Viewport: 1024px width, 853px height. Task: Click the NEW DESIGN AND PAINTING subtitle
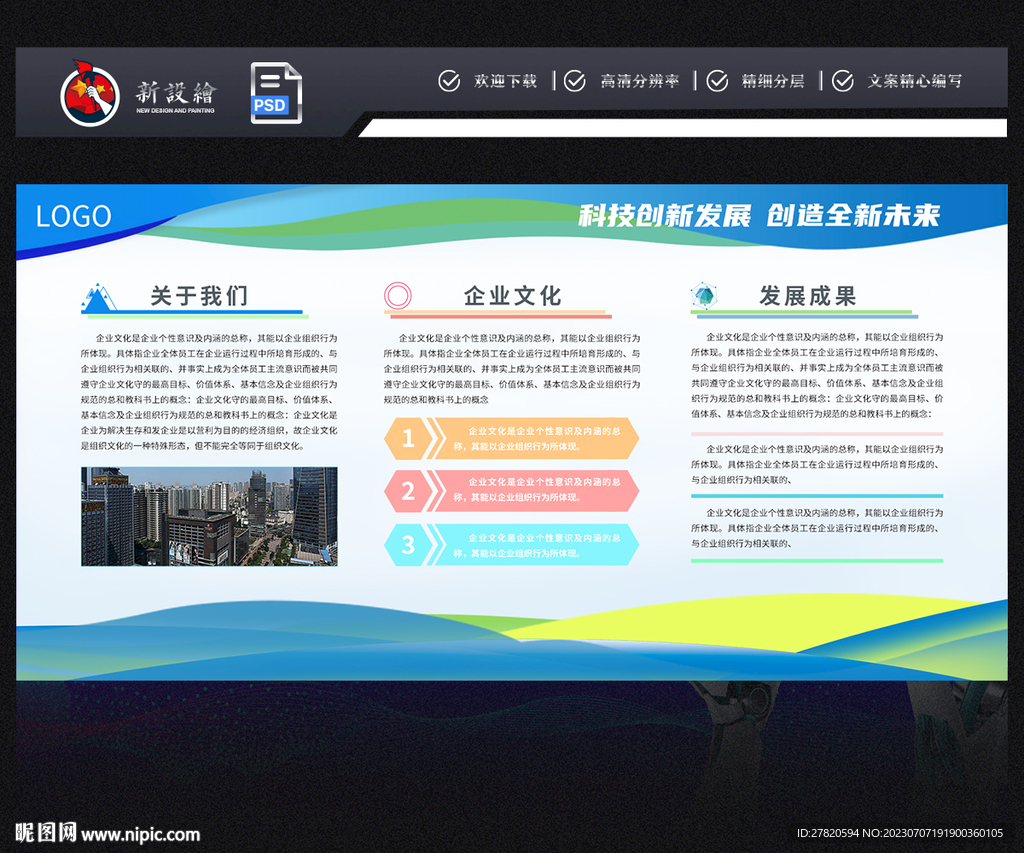click(175, 111)
